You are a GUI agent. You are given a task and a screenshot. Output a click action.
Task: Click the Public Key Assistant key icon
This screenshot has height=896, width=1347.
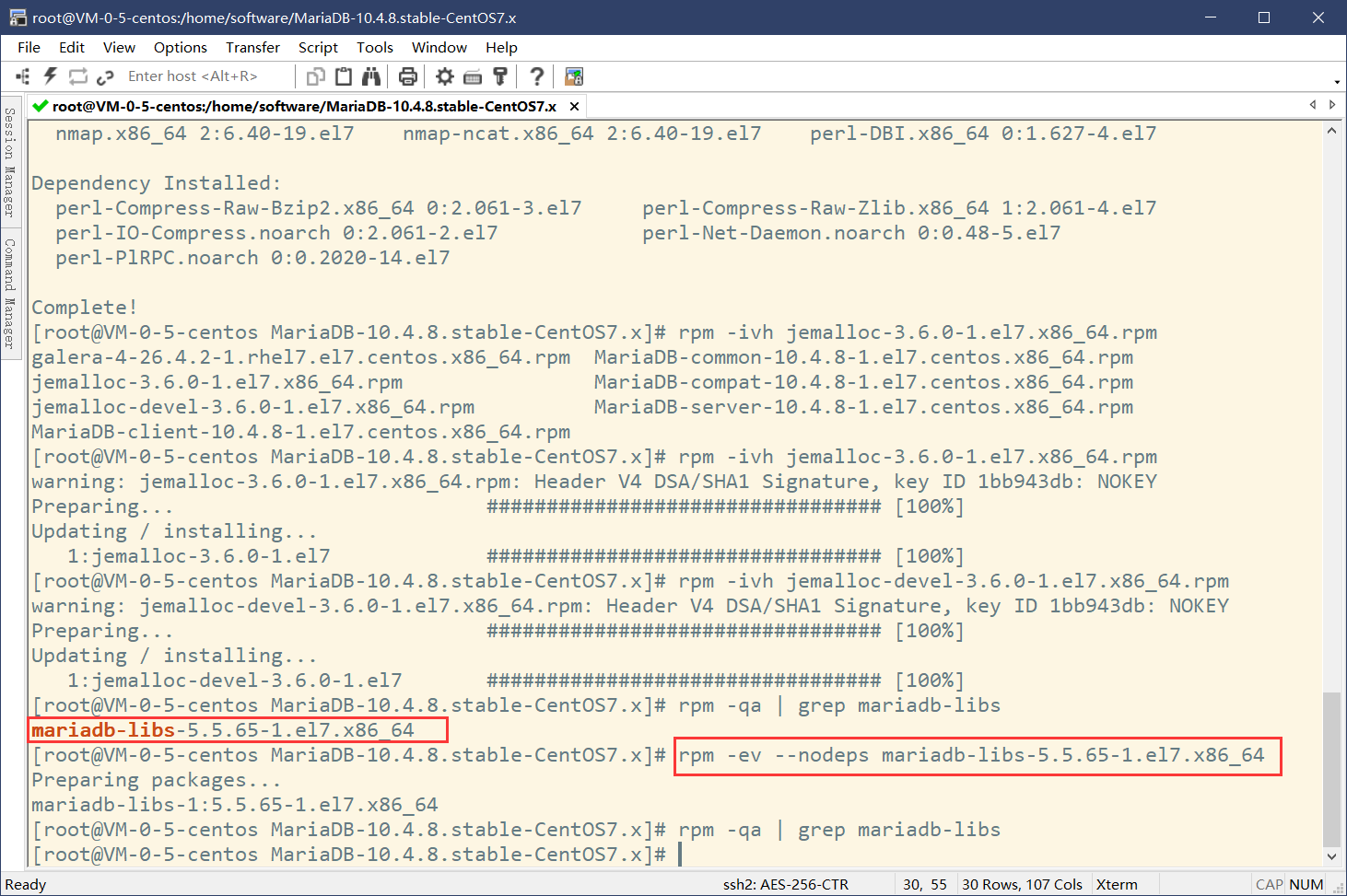(x=500, y=76)
